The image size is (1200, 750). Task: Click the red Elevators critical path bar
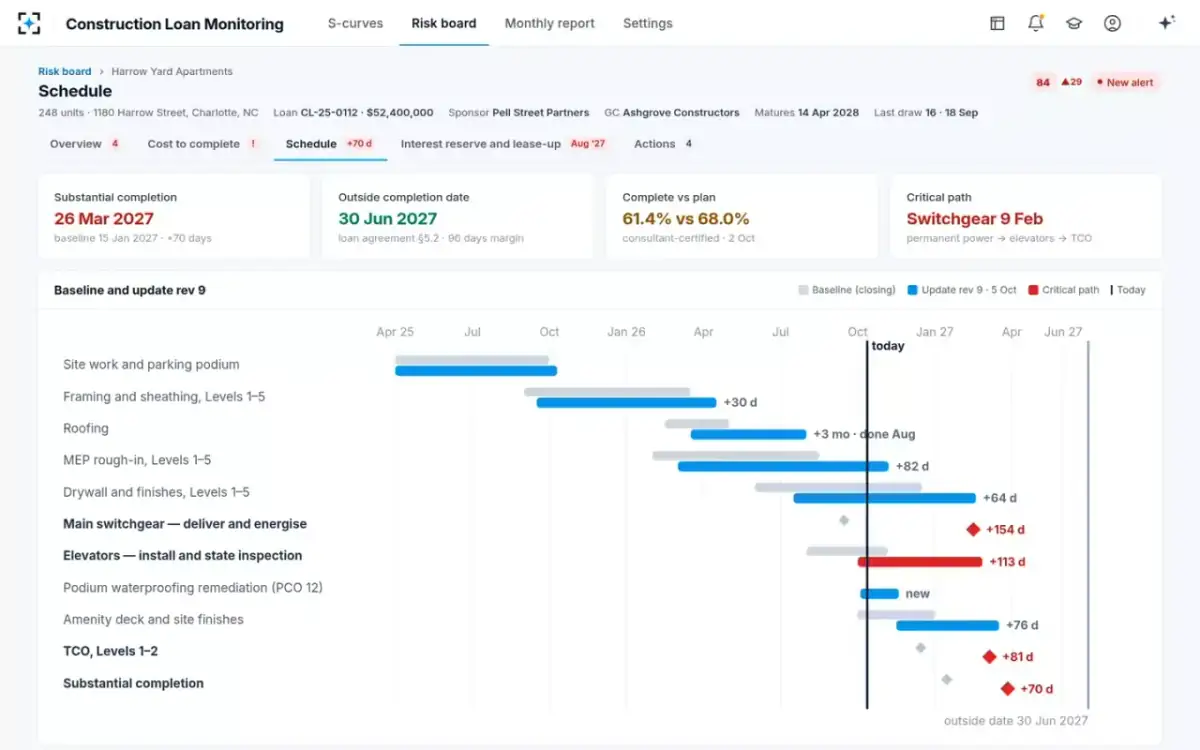tap(920, 562)
